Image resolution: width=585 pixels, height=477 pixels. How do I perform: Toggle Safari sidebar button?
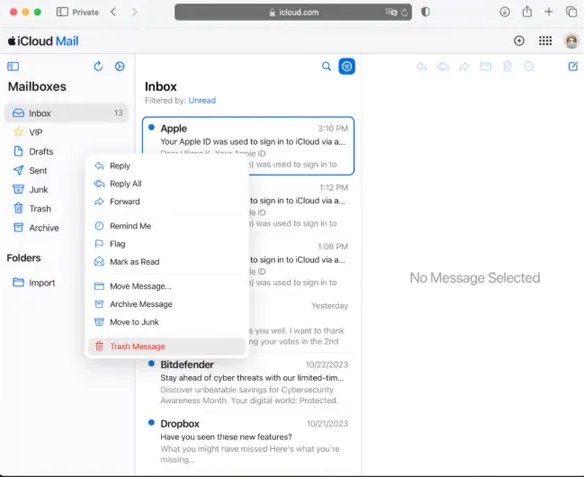click(x=62, y=12)
